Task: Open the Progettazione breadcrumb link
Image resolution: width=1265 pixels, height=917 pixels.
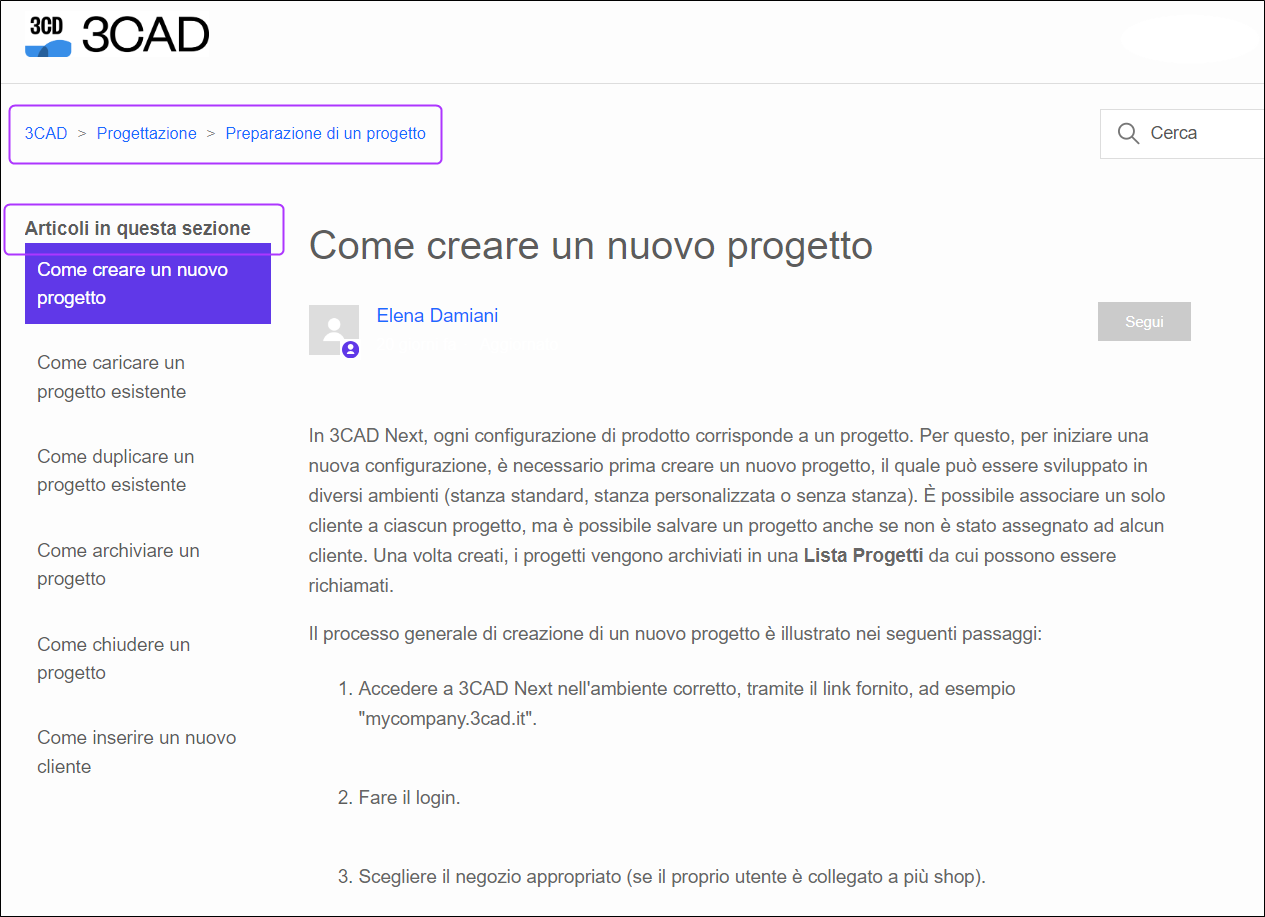Action: tap(147, 133)
